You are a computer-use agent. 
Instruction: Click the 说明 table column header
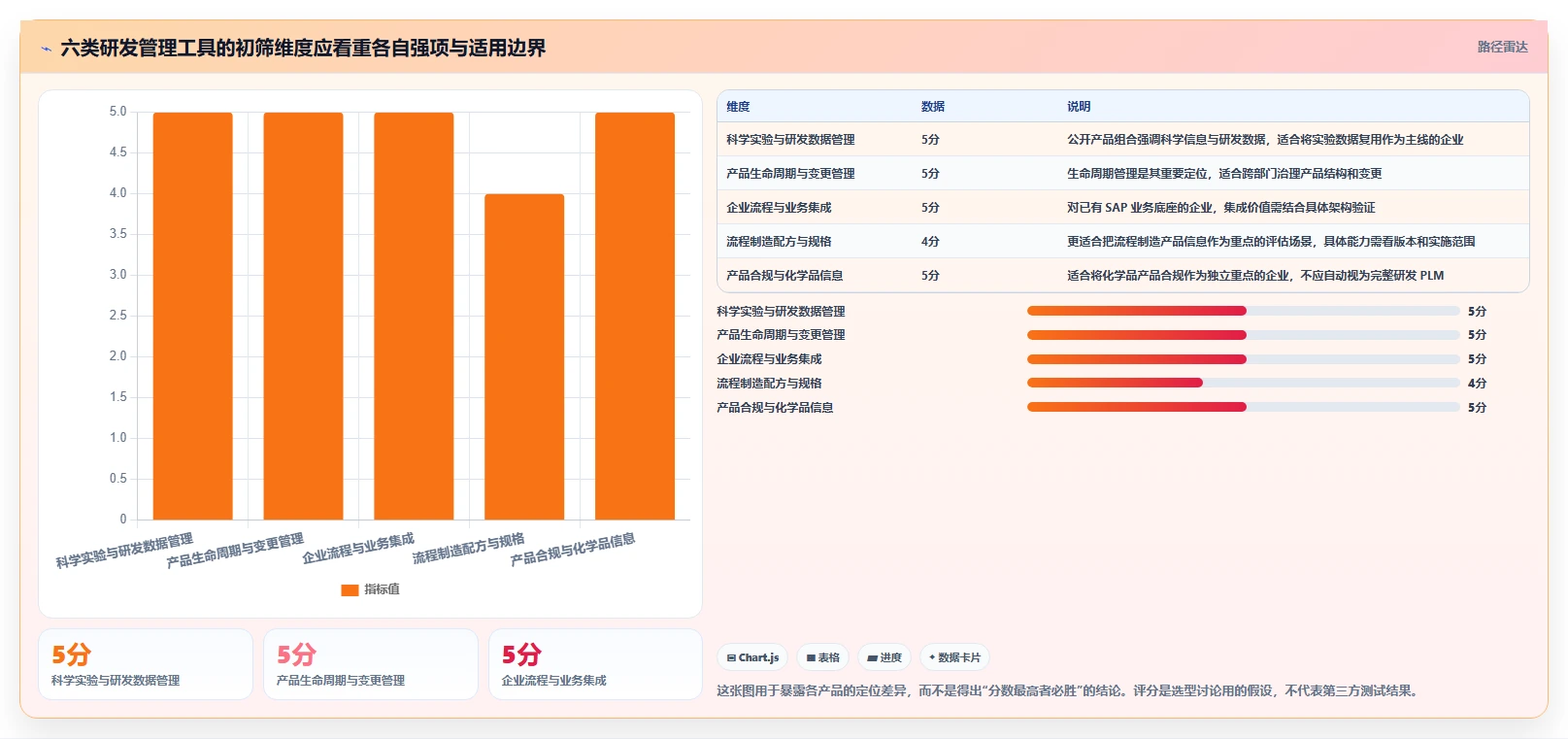pos(1079,107)
